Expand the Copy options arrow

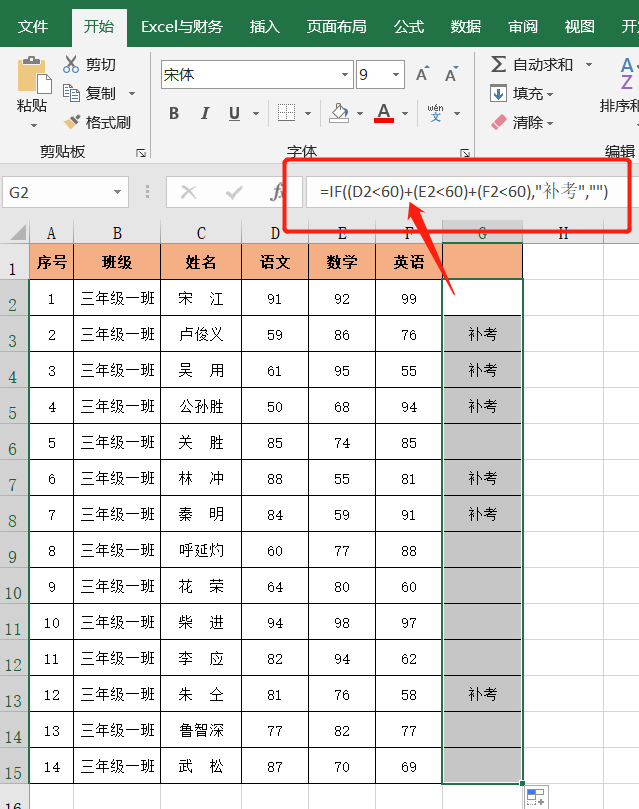coord(132,94)
